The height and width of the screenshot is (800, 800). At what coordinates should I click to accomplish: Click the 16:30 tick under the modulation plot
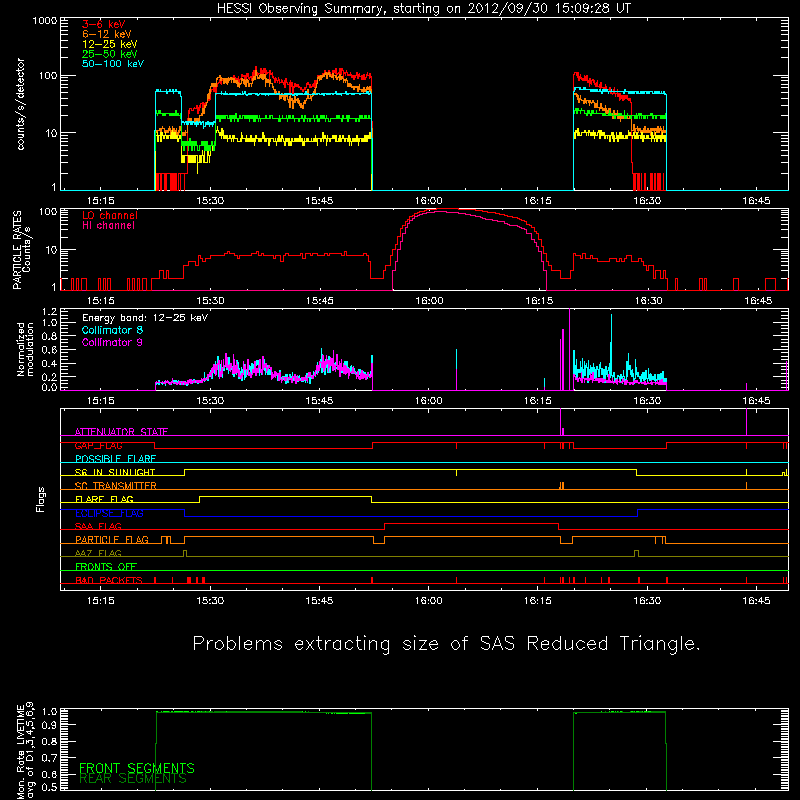coord(647,401)
